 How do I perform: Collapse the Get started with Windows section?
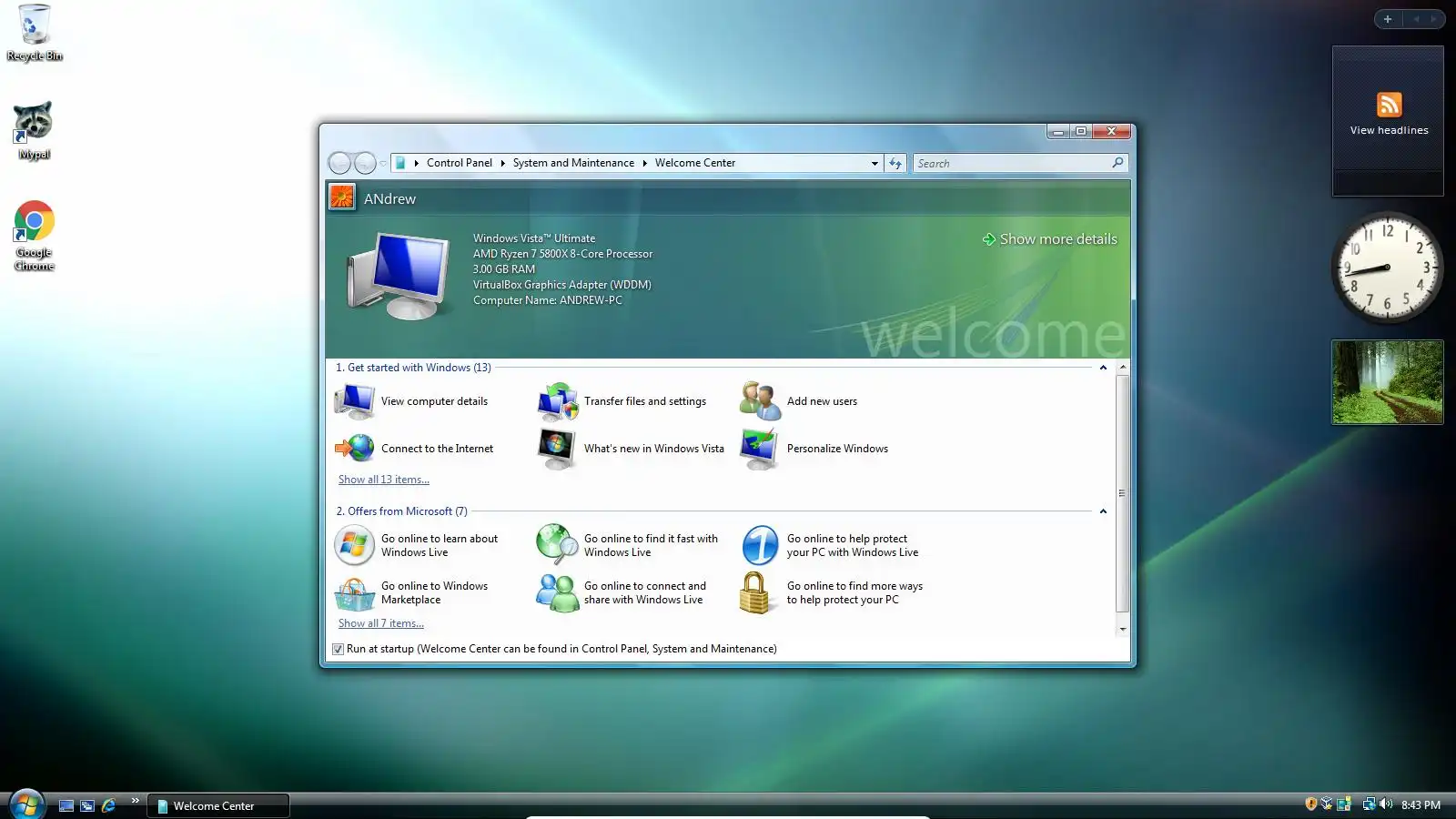click(1103, 368)
